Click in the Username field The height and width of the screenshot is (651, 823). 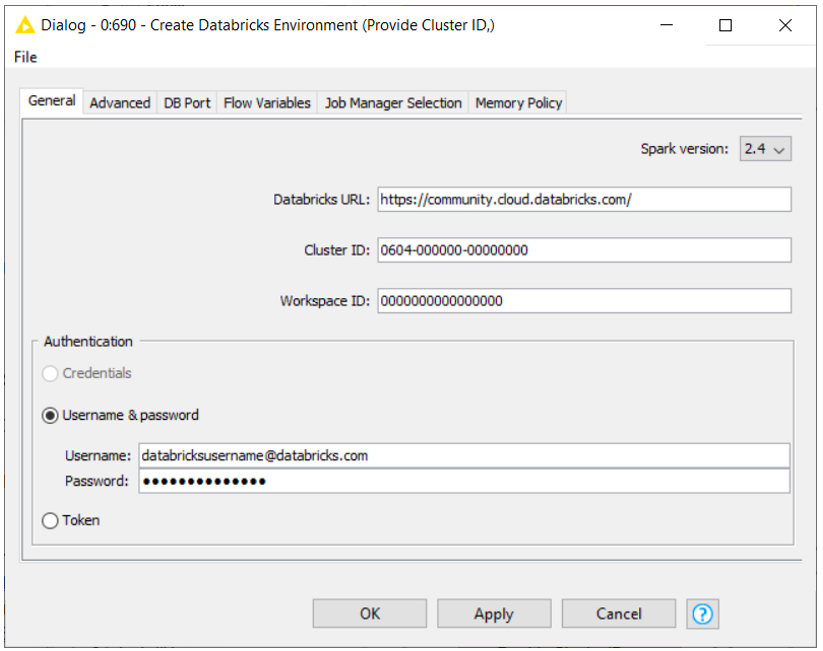464,455
